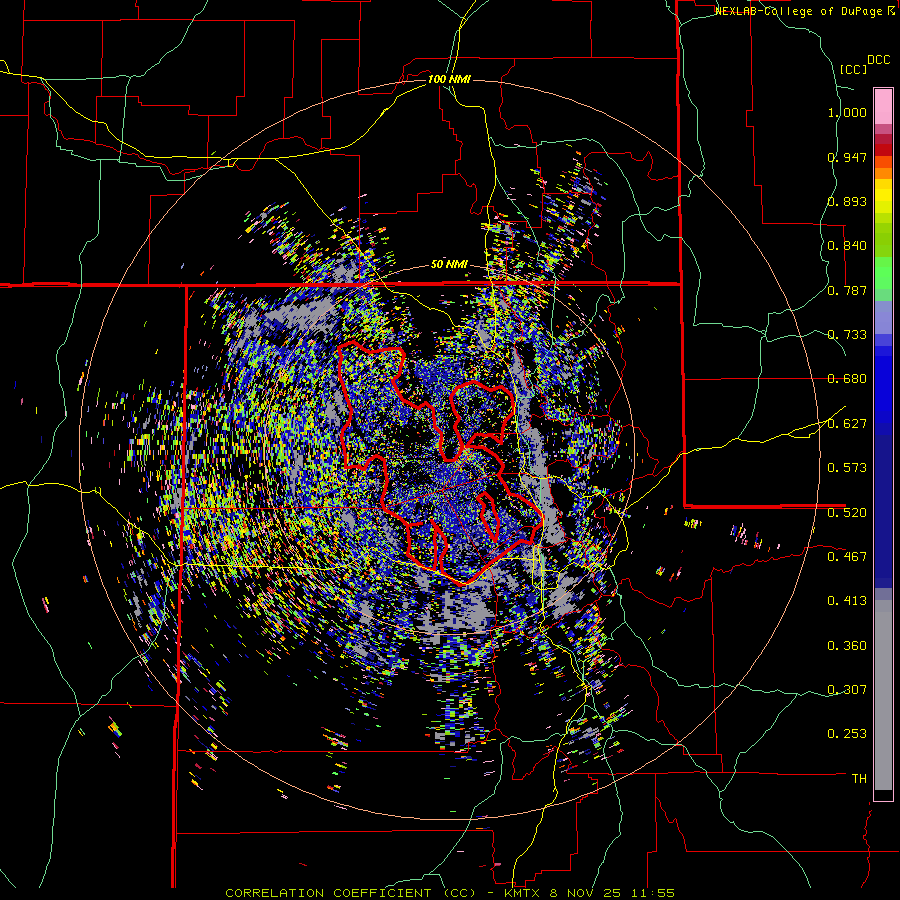
Task: Click the TH threshold label
Action: point(859,779)
